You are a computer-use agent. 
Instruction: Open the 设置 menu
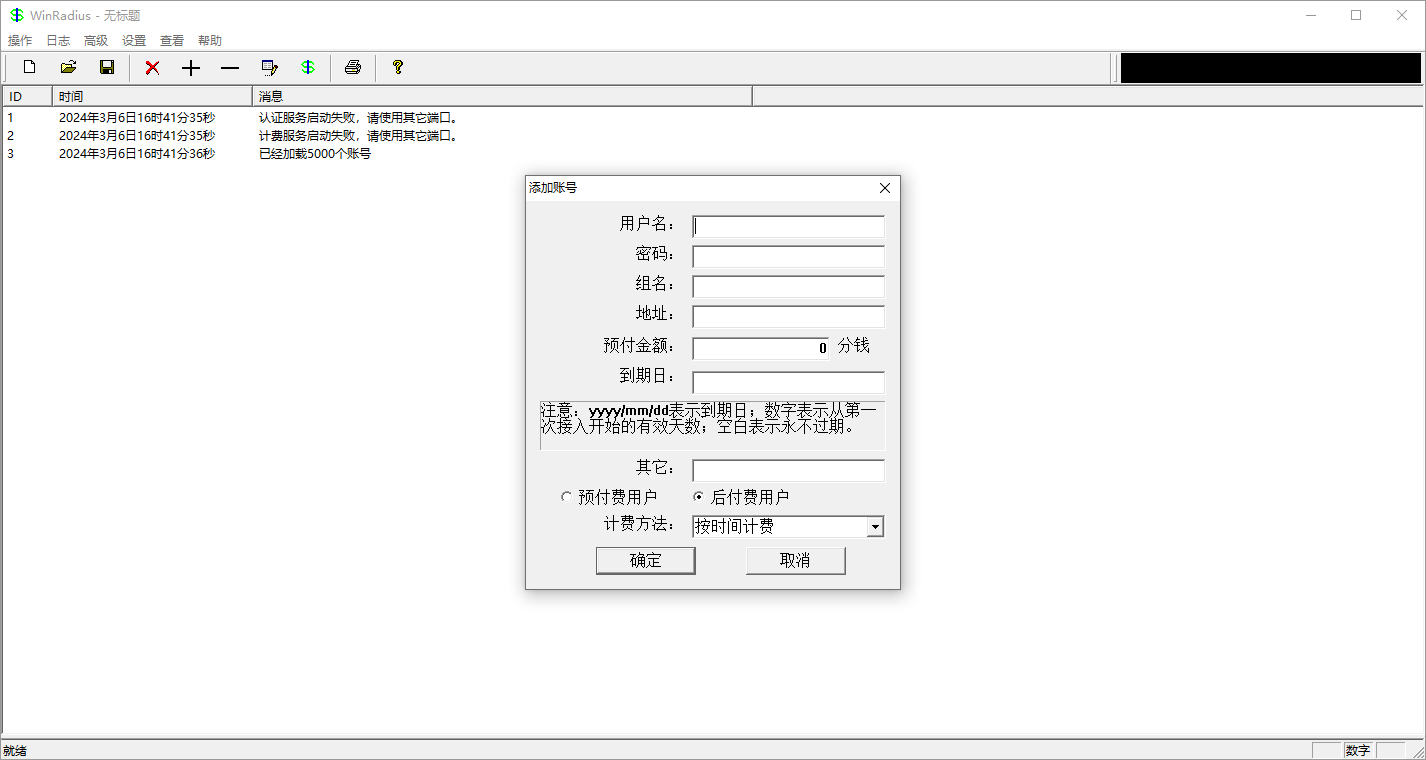point(134,41)
